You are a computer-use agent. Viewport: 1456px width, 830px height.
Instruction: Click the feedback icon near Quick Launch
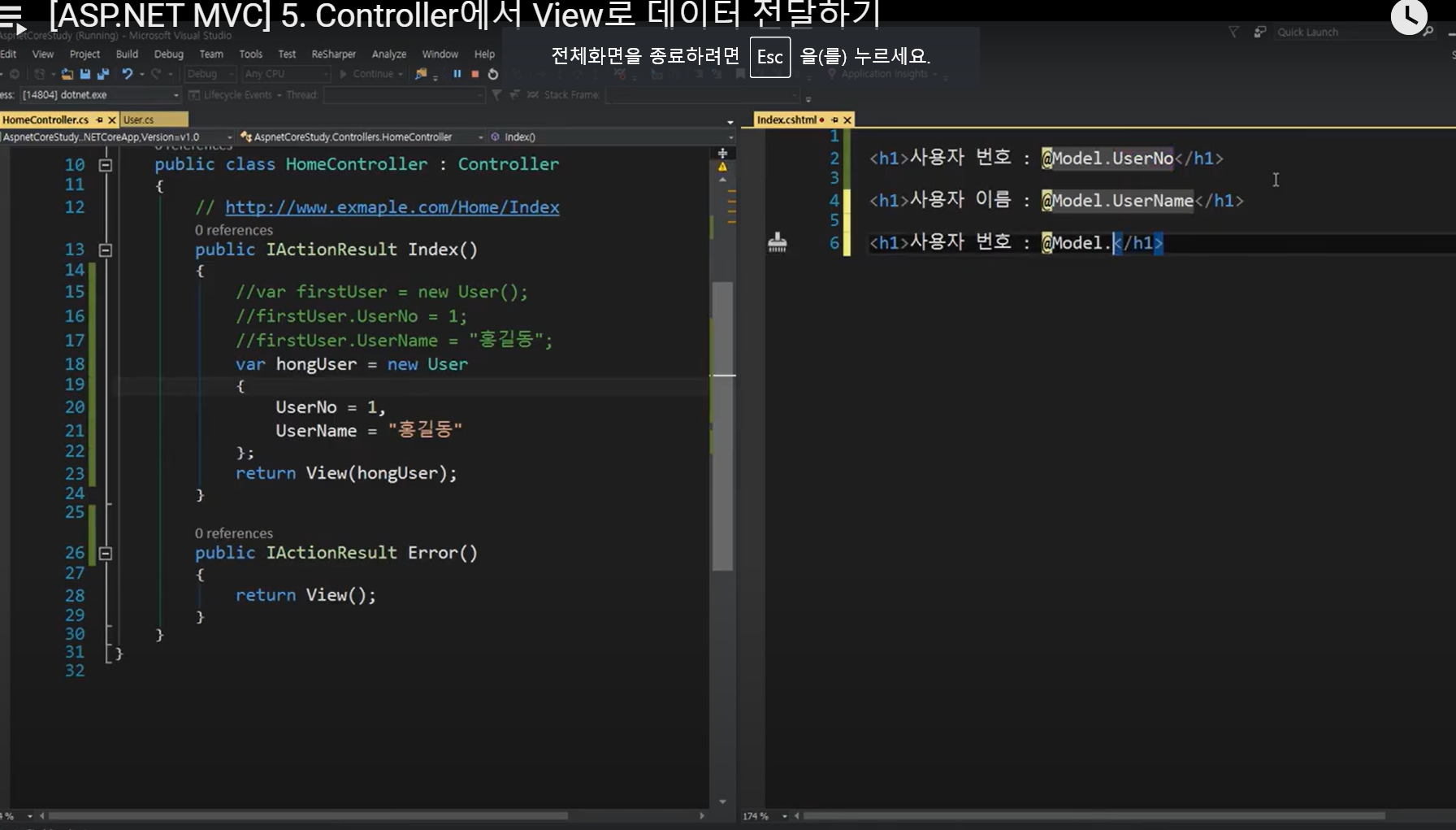(x=1259, y=32)
